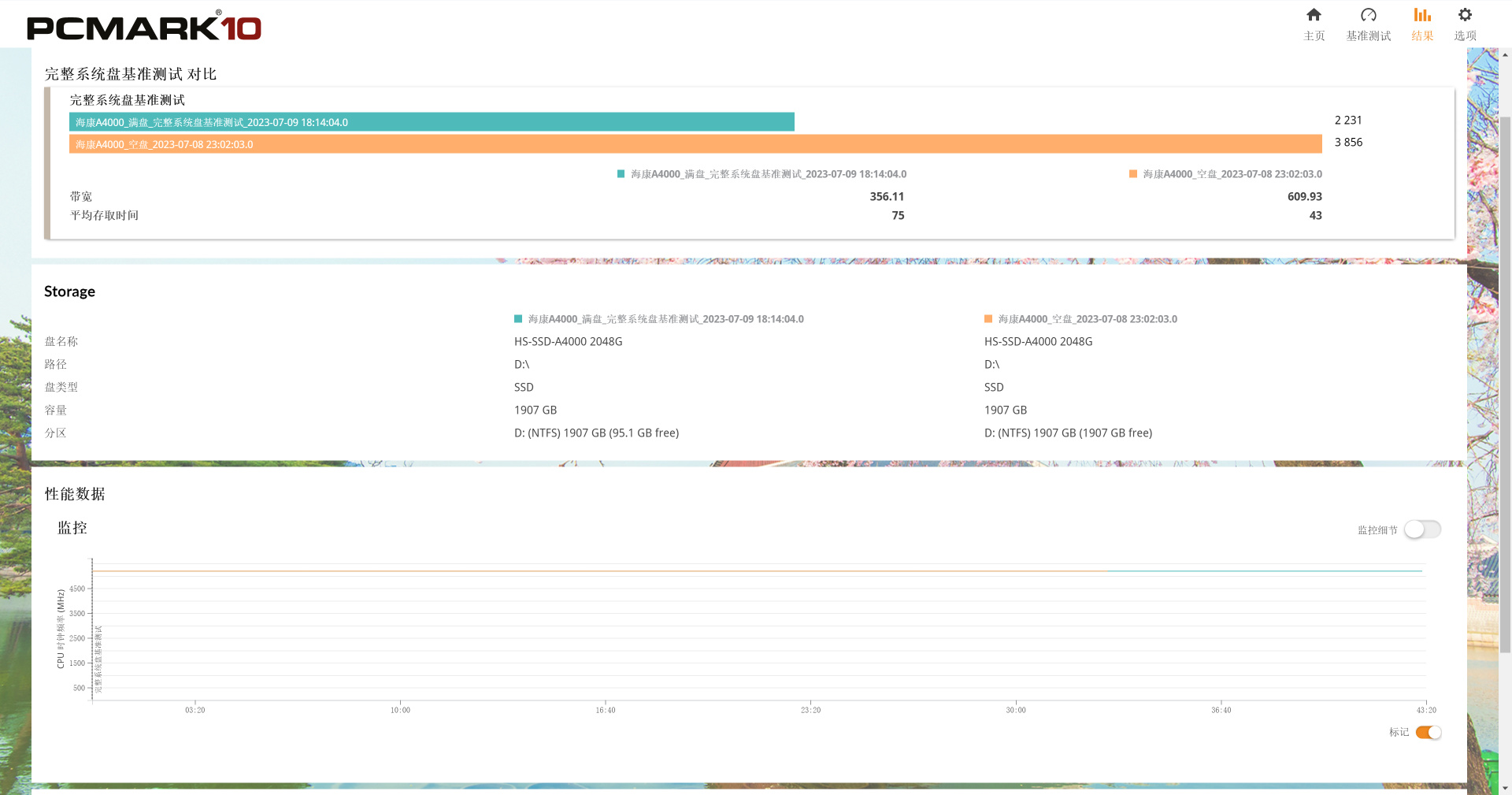Click the 03:20 time axis label
Viewport: 1512px width, 795px height.
(195, 711)
